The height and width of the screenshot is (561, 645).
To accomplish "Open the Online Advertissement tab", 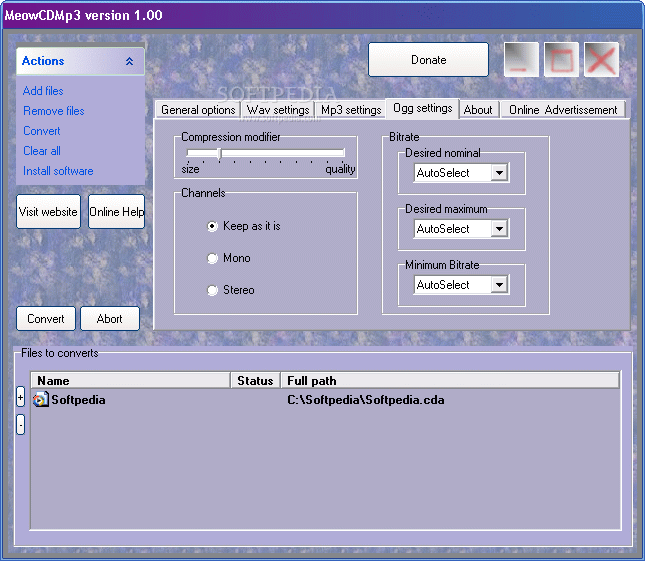I will click(563, 110).
